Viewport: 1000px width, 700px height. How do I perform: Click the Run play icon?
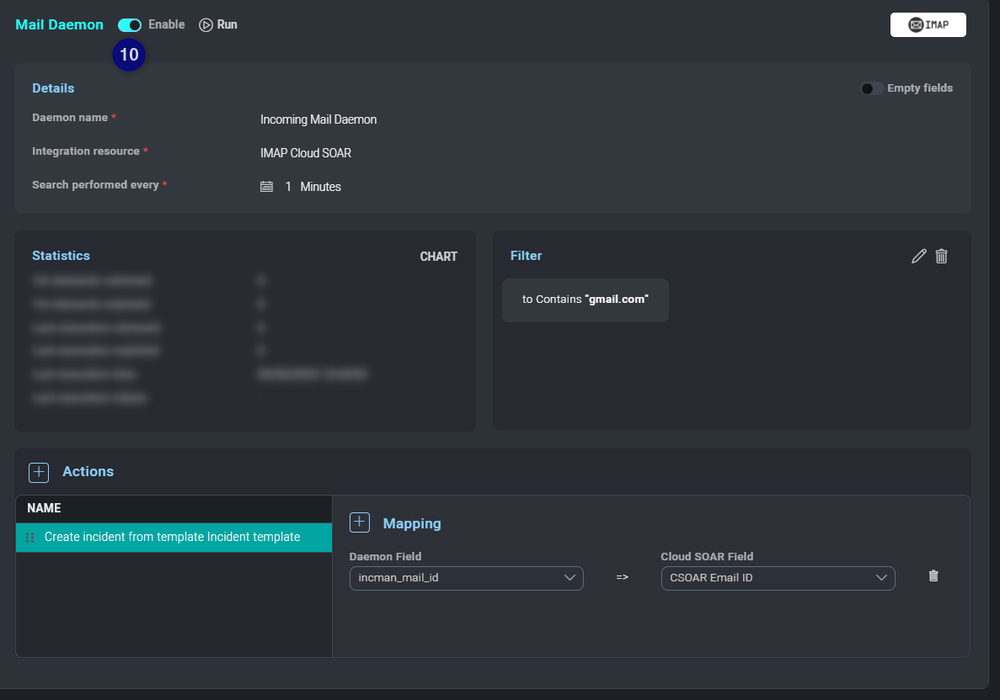tap(206, 25)
